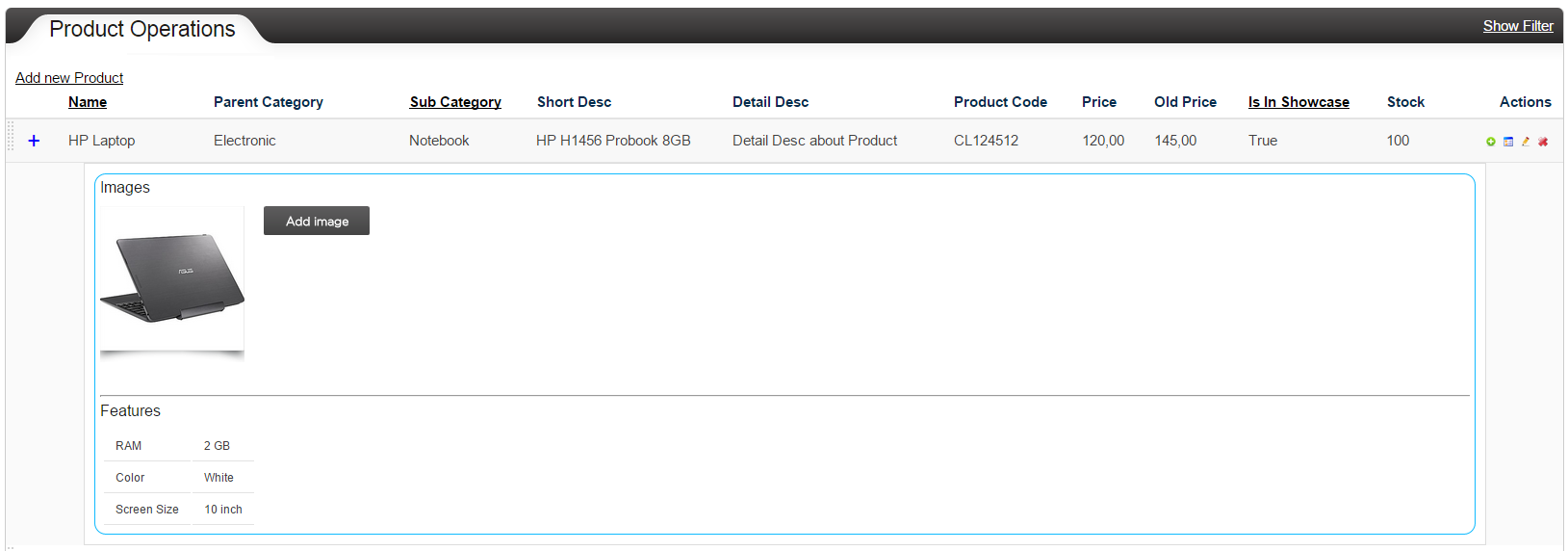Image resolution: width=1568 pixels, height=551 pixels.
Task: Click the pencil edit icon for HP Laptop
Action: pyautogui.click(x=1526, y=142)
